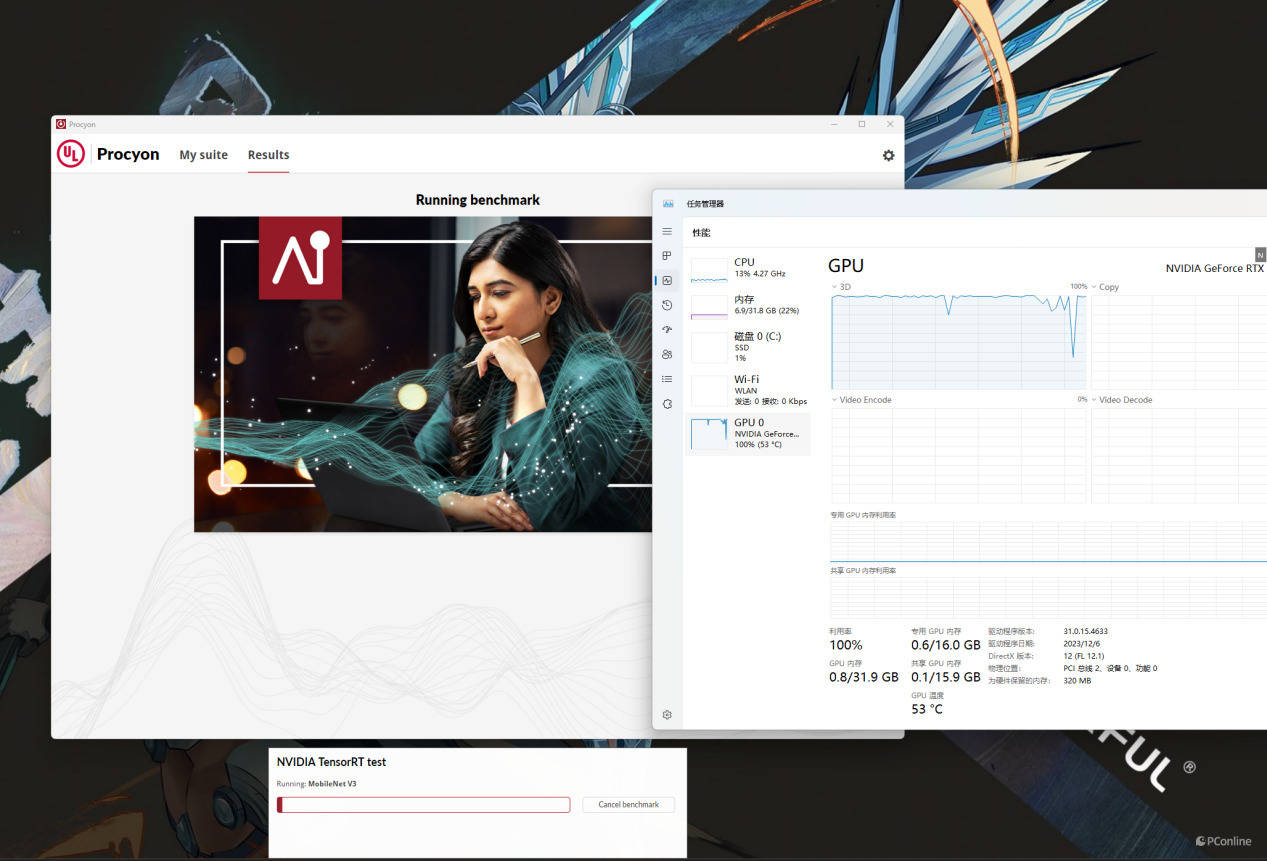This screenshot has height=861, width=1267.
Task: Click Cancel benchmark button
Action: point(628,805)
